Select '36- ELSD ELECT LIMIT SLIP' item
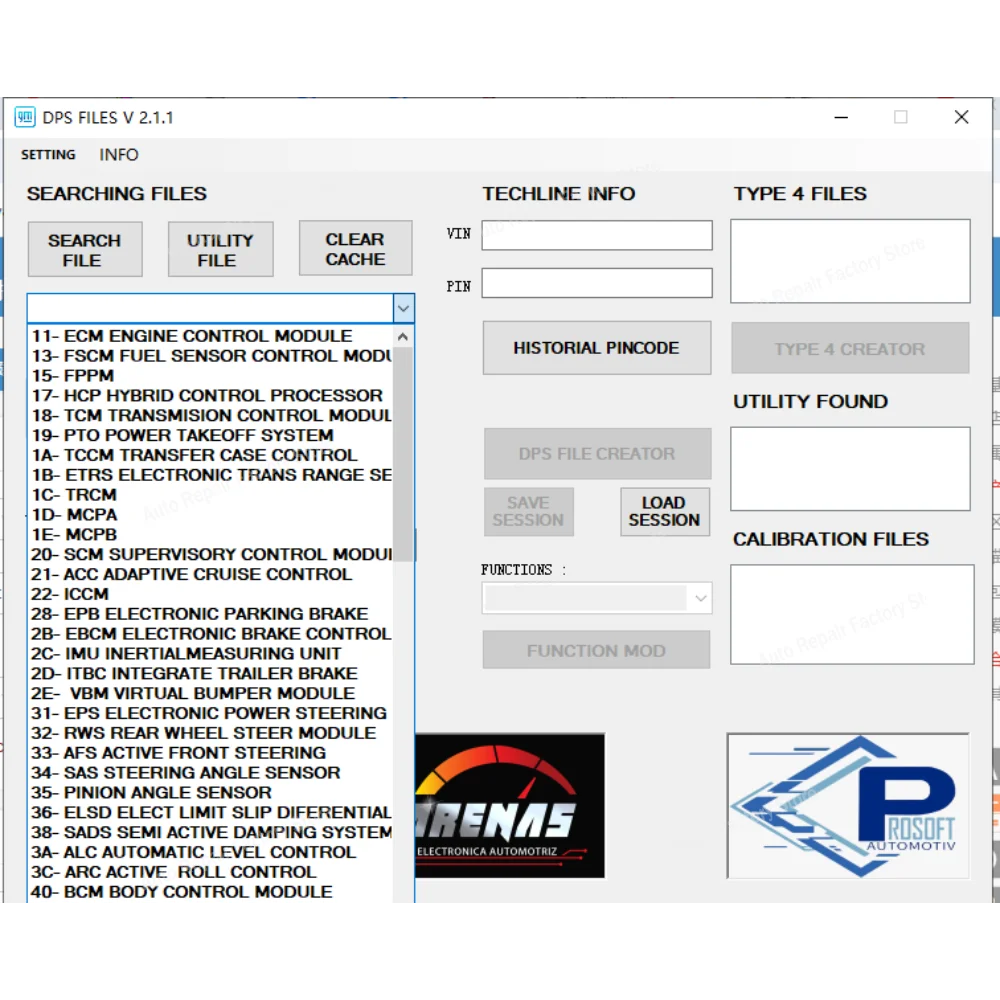The width and height of the screenshot is (1000, 1000). 210,812
